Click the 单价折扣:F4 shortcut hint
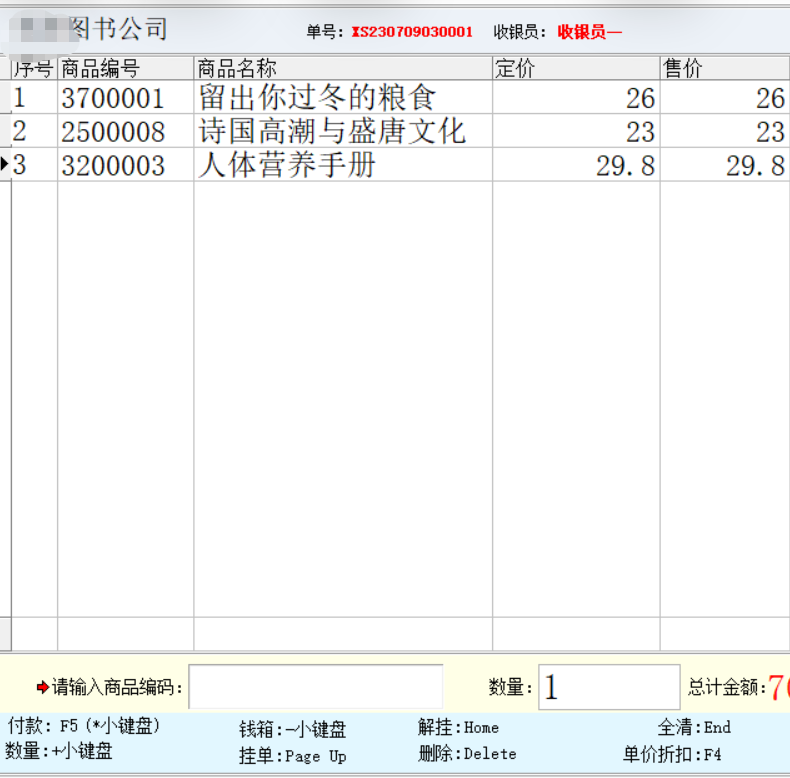Image resolution: width=790 pixels, height=778 pixels. [672, 754]
